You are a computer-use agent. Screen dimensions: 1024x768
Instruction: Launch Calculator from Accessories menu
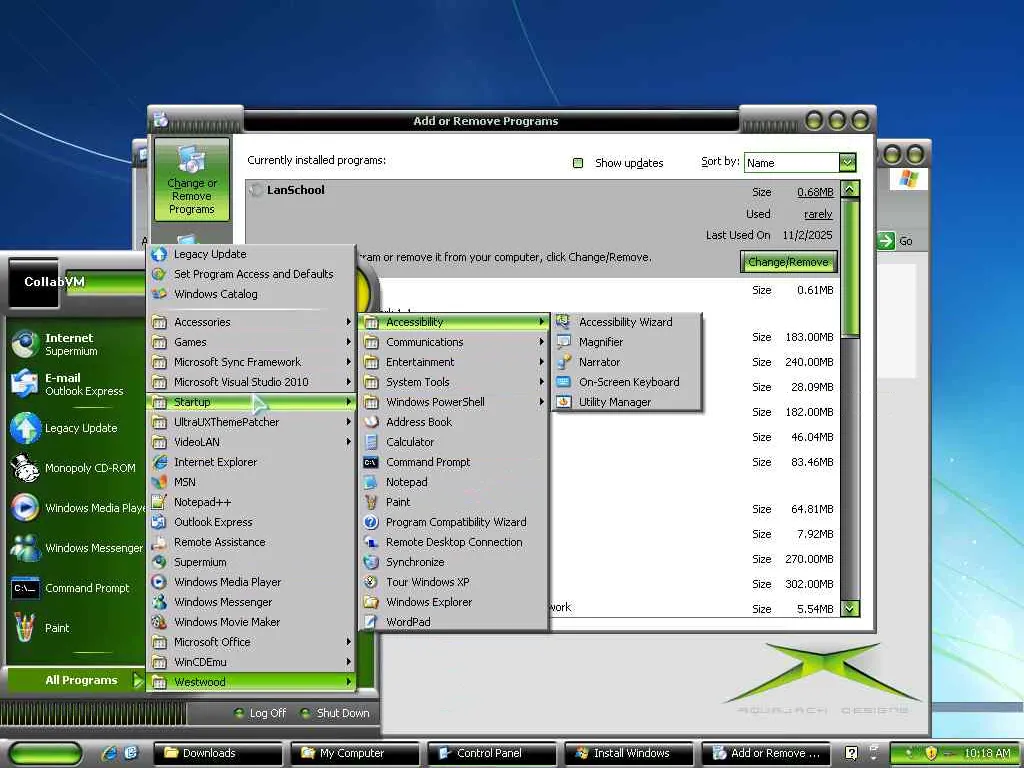pyautogui.click(x=454, y=442)
